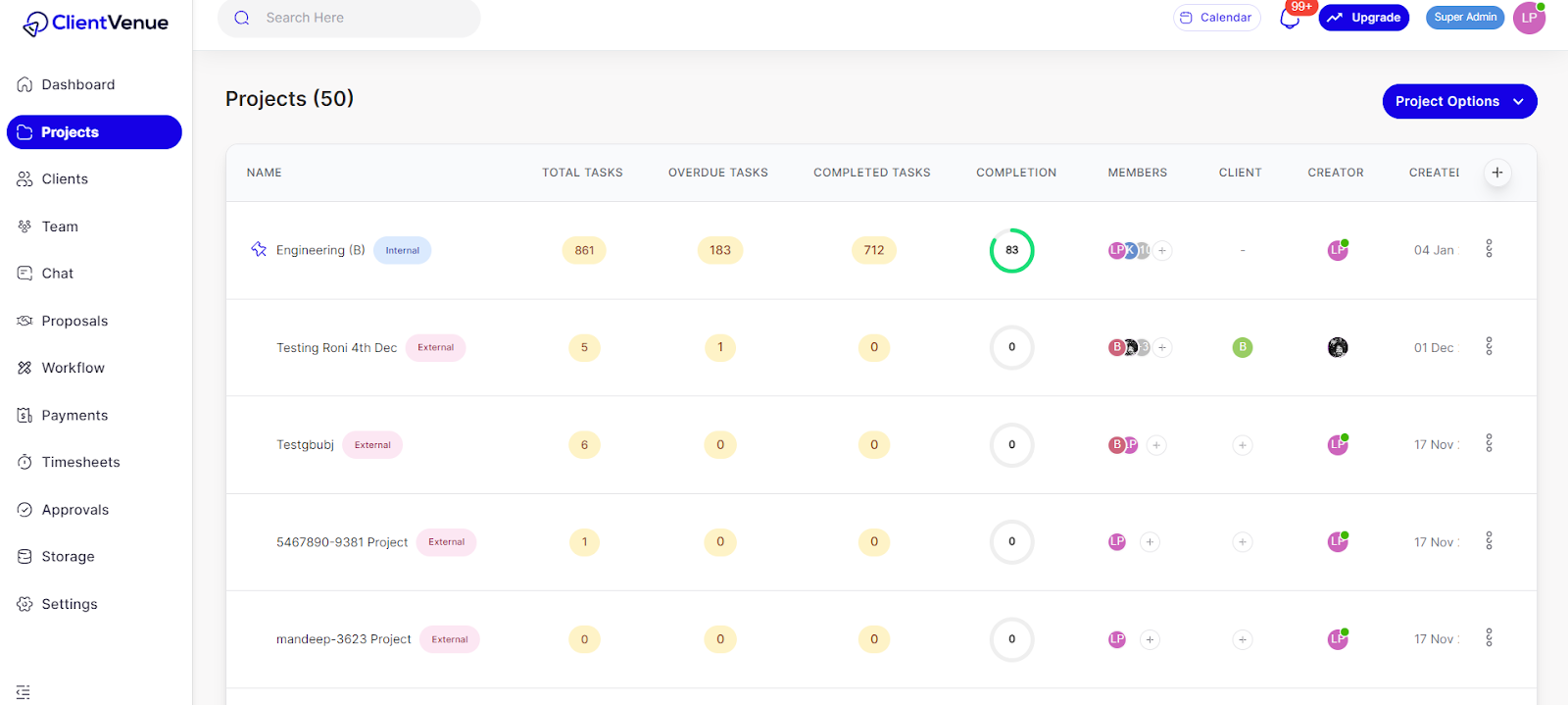Image resolution: width=1568 pixels, height=705 pixels.
Task: Go to Timesheets in the sidebar
Action: pos(80,463)
